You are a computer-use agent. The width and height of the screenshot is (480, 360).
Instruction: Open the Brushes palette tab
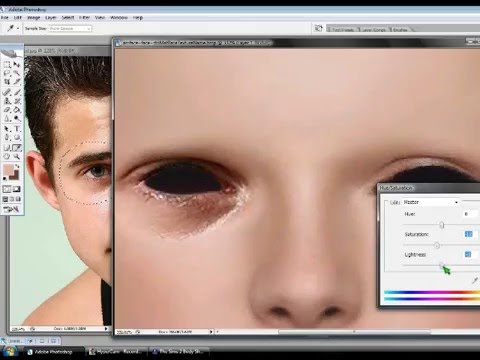click(400, 30)
